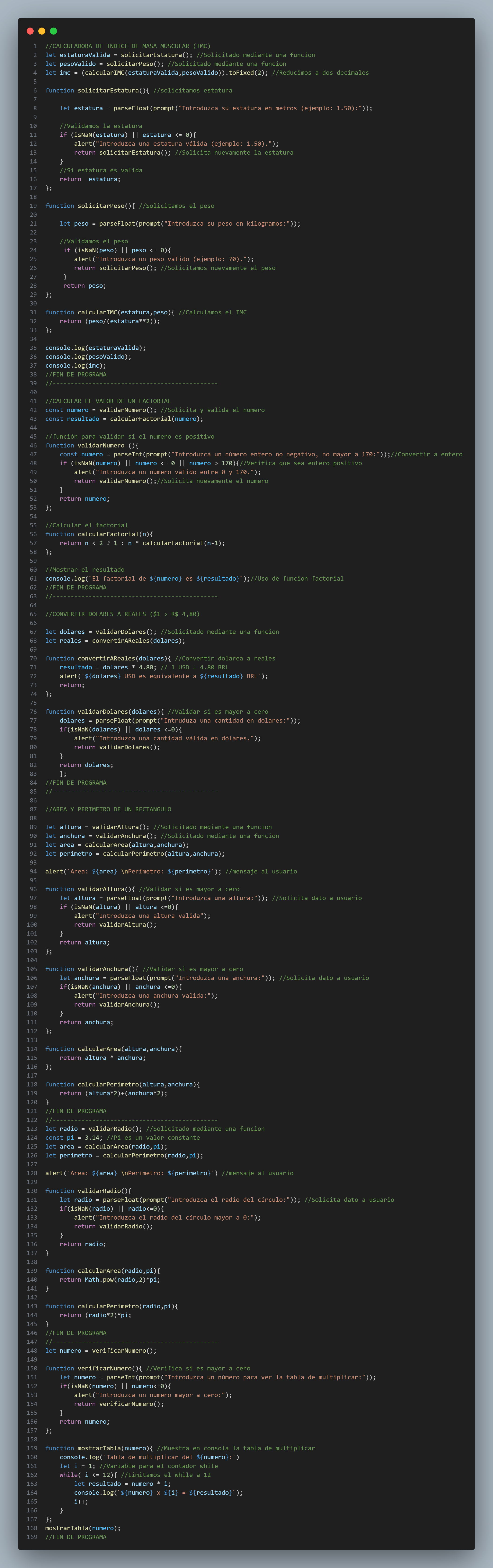Select 'return n < 2 ? 1' recursive line
The height and width of the screenshot is (1568, 493).
click(x=143, y=543)
